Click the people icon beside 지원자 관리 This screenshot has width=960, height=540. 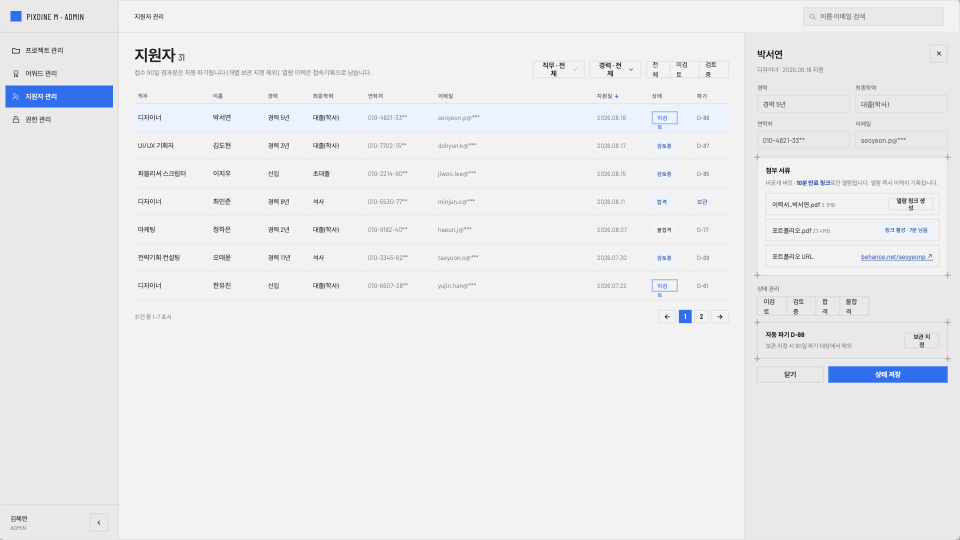coord(16,97)
